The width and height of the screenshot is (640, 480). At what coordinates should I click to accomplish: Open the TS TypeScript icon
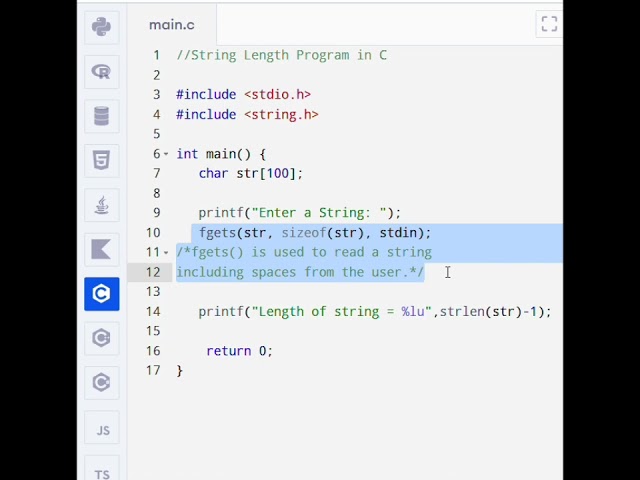(x=102, y=469)
